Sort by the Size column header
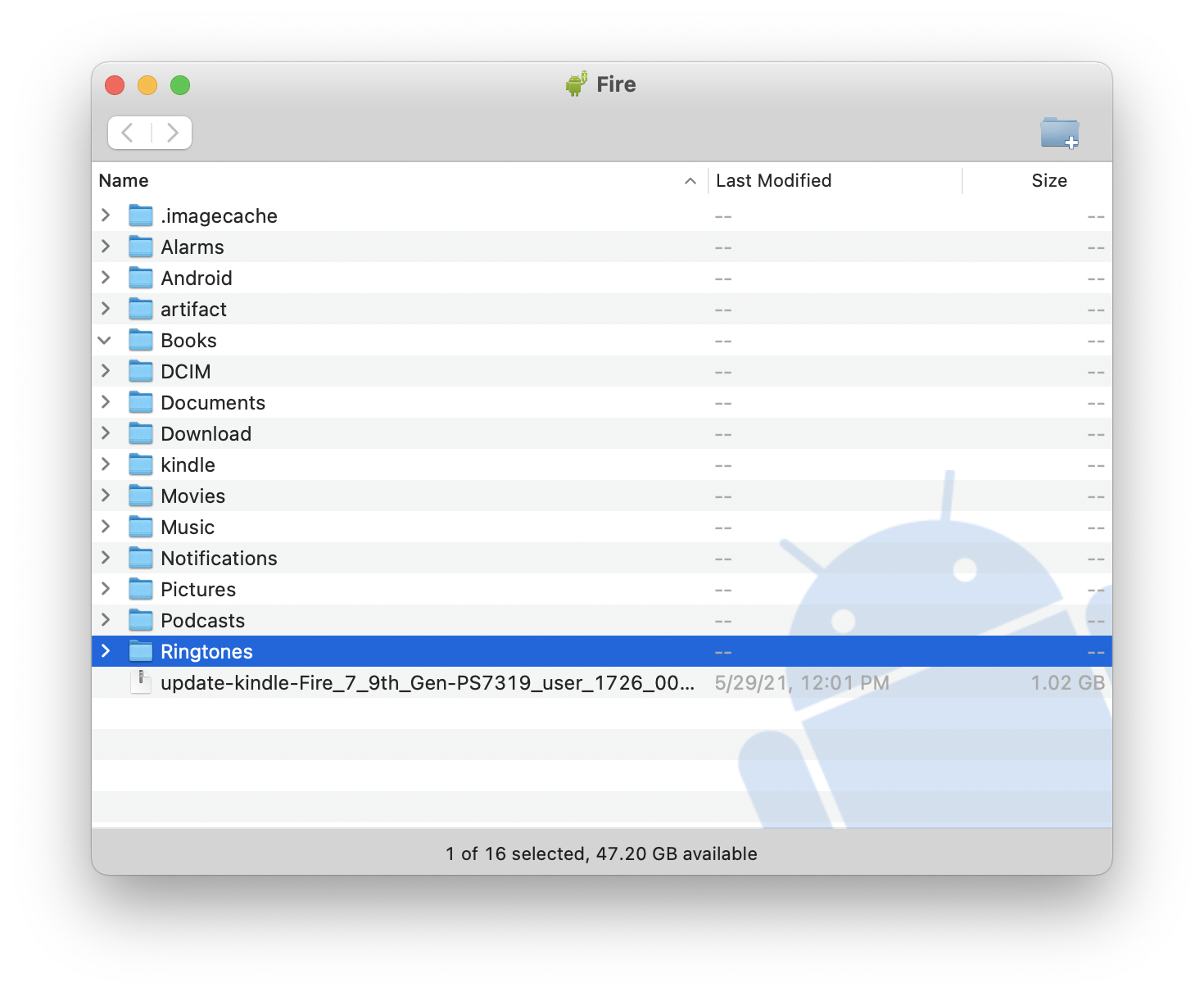This screenshot has height=996, width=1204. click(x=1048, y=181)
